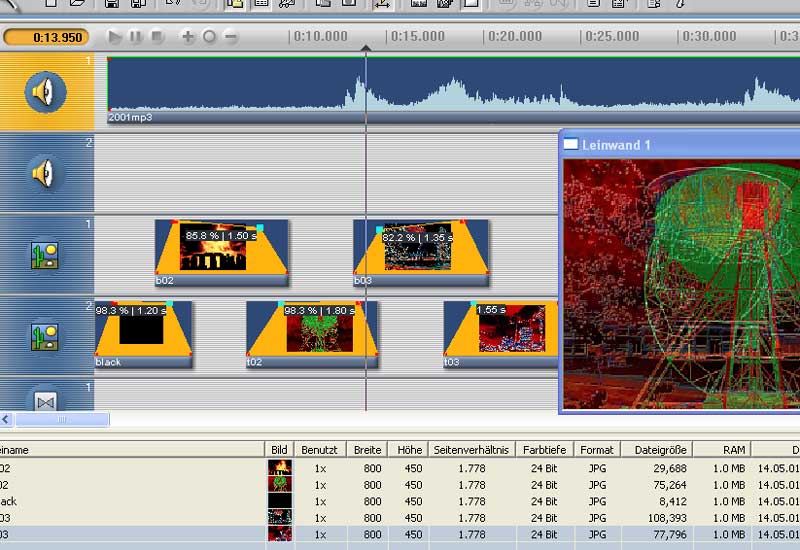Zoom out timeline with minus button
The width and height of the screenshot is (800, 550).
click(231, 37)
